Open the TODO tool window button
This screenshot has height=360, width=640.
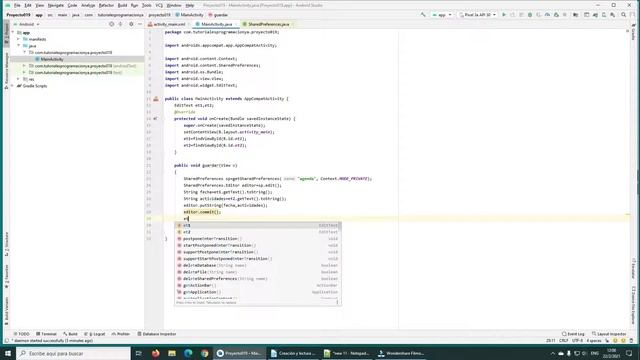click(x=22, y=334)
